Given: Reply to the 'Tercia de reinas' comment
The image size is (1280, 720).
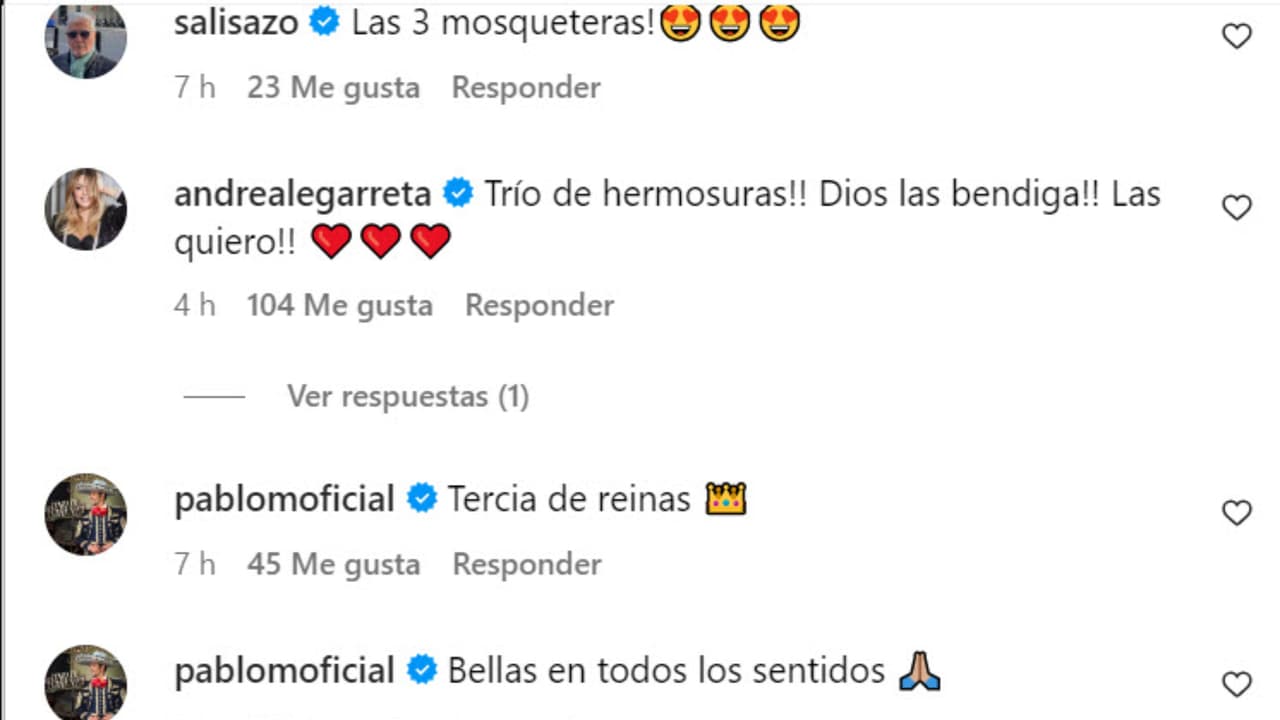Looking at the screenshot, I should click(x=526, y=564).
